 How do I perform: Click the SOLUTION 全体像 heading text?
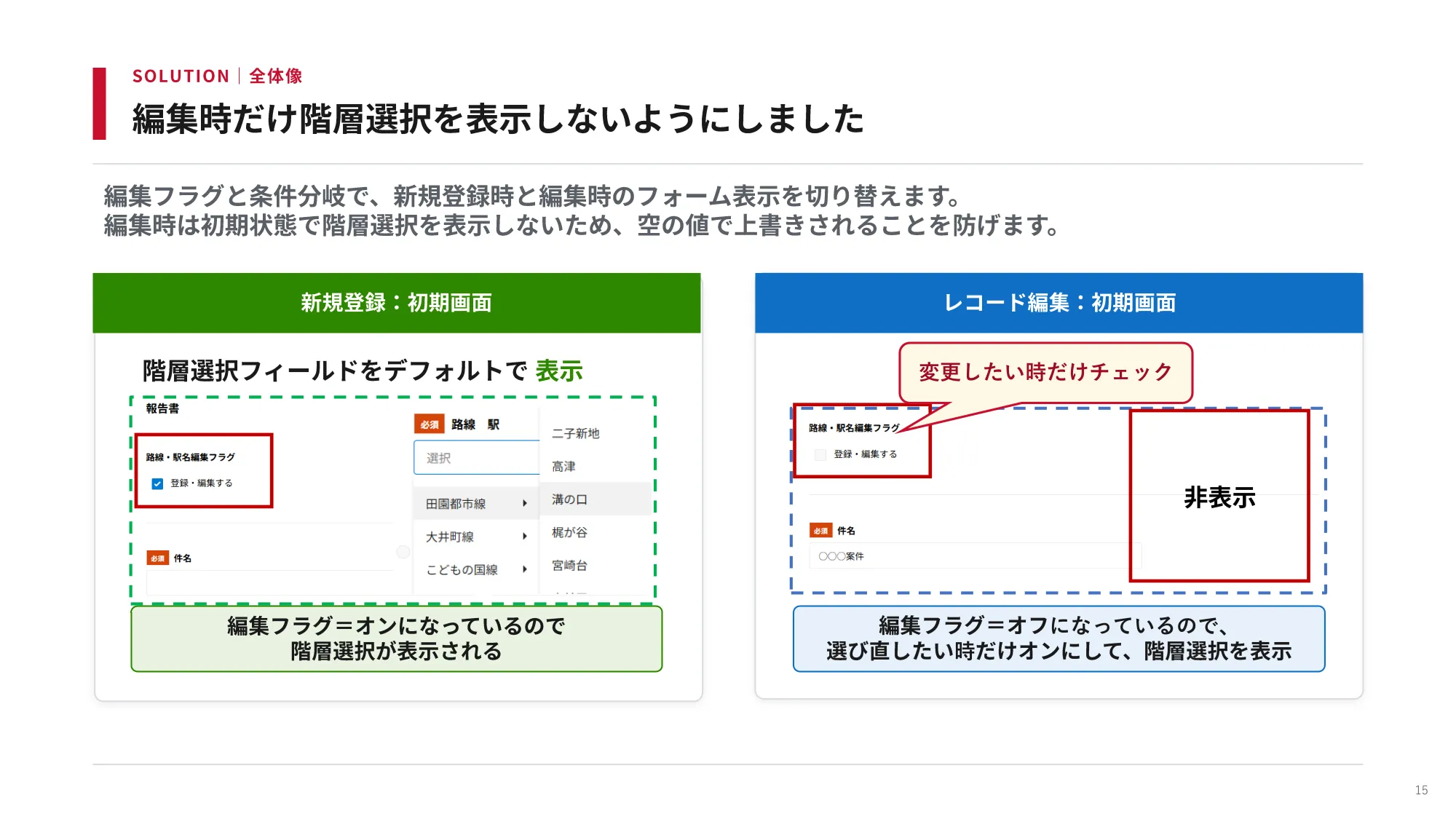coord(217,76)
